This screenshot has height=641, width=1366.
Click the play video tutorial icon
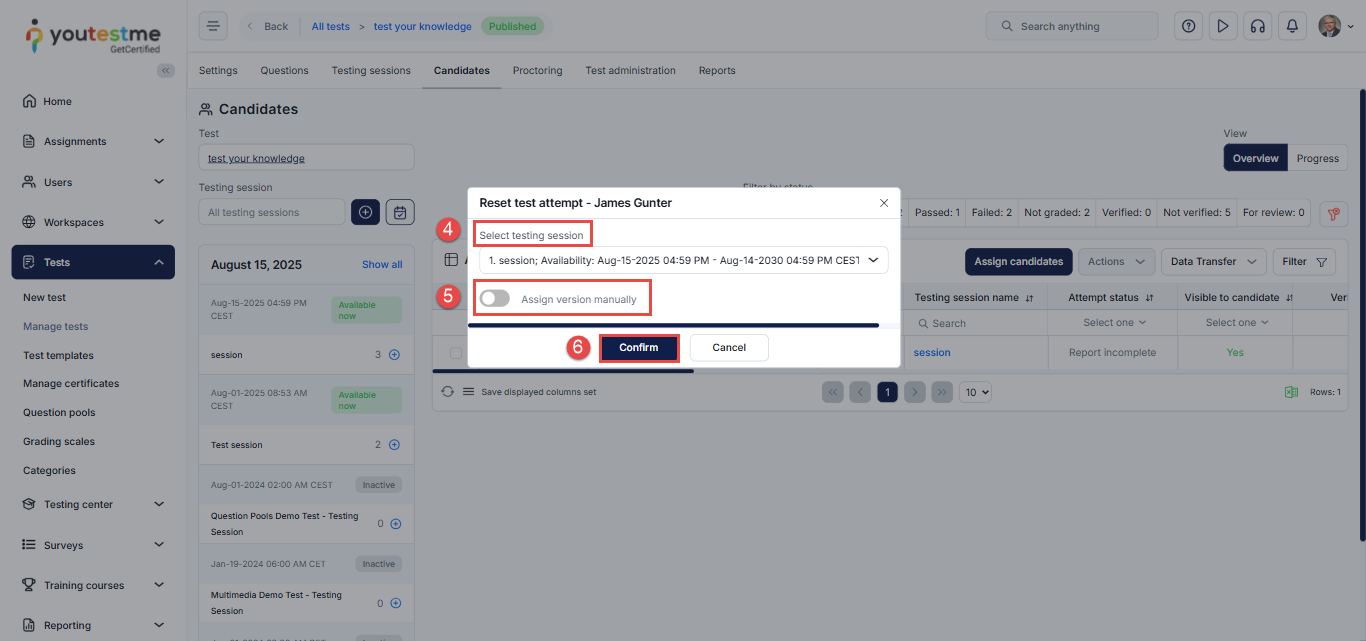coord(1222,27)
